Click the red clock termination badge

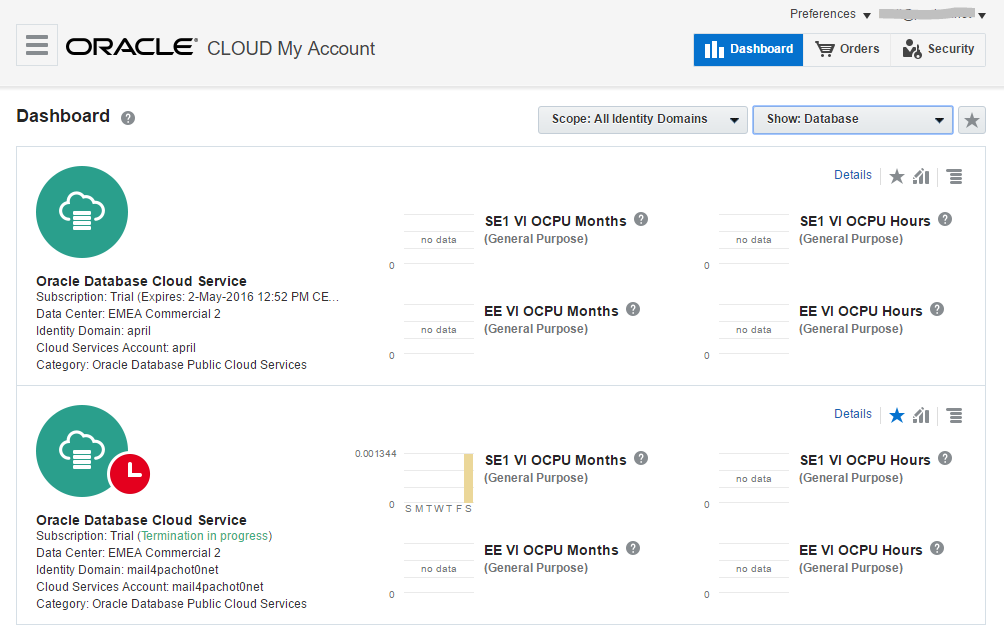tap(130, 474)
